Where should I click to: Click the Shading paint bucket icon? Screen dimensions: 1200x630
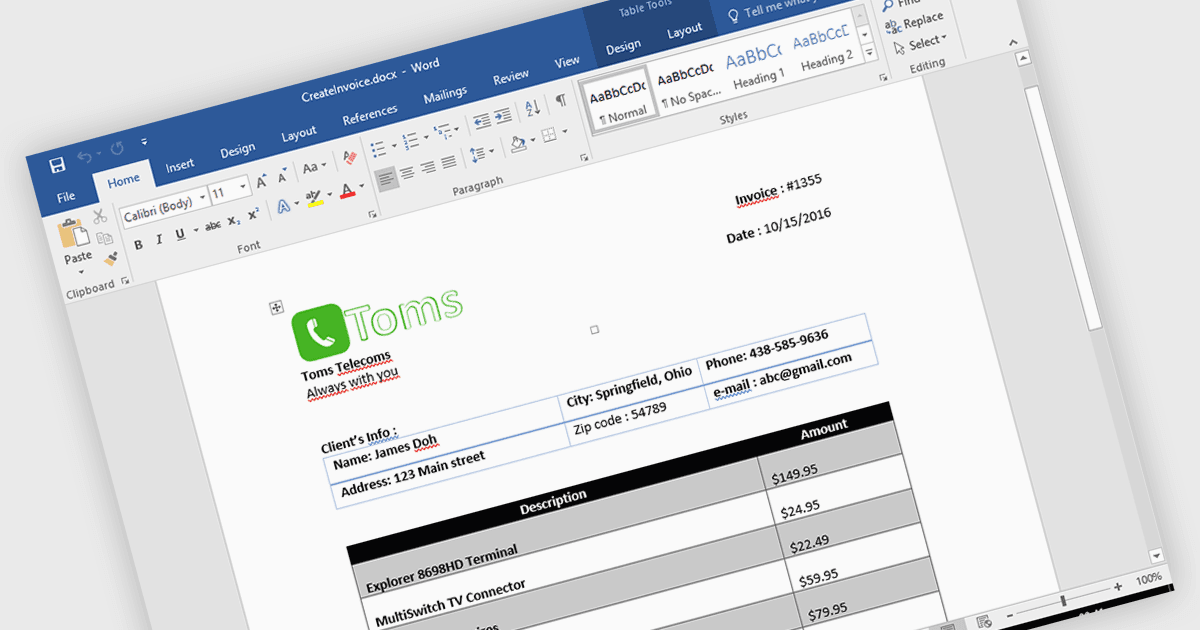click(x=517, y=143)
